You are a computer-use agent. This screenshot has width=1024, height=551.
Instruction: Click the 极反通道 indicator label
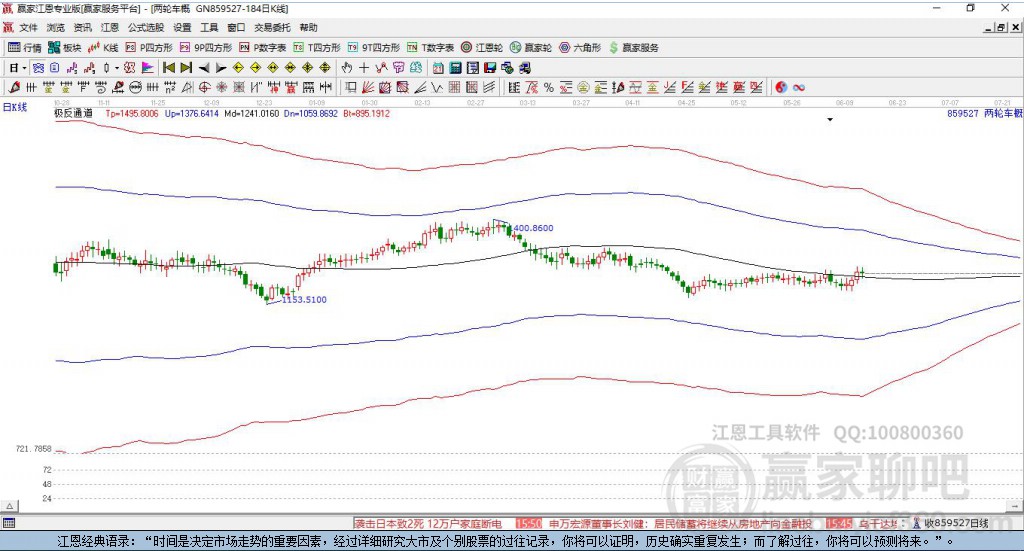(73, 113)
